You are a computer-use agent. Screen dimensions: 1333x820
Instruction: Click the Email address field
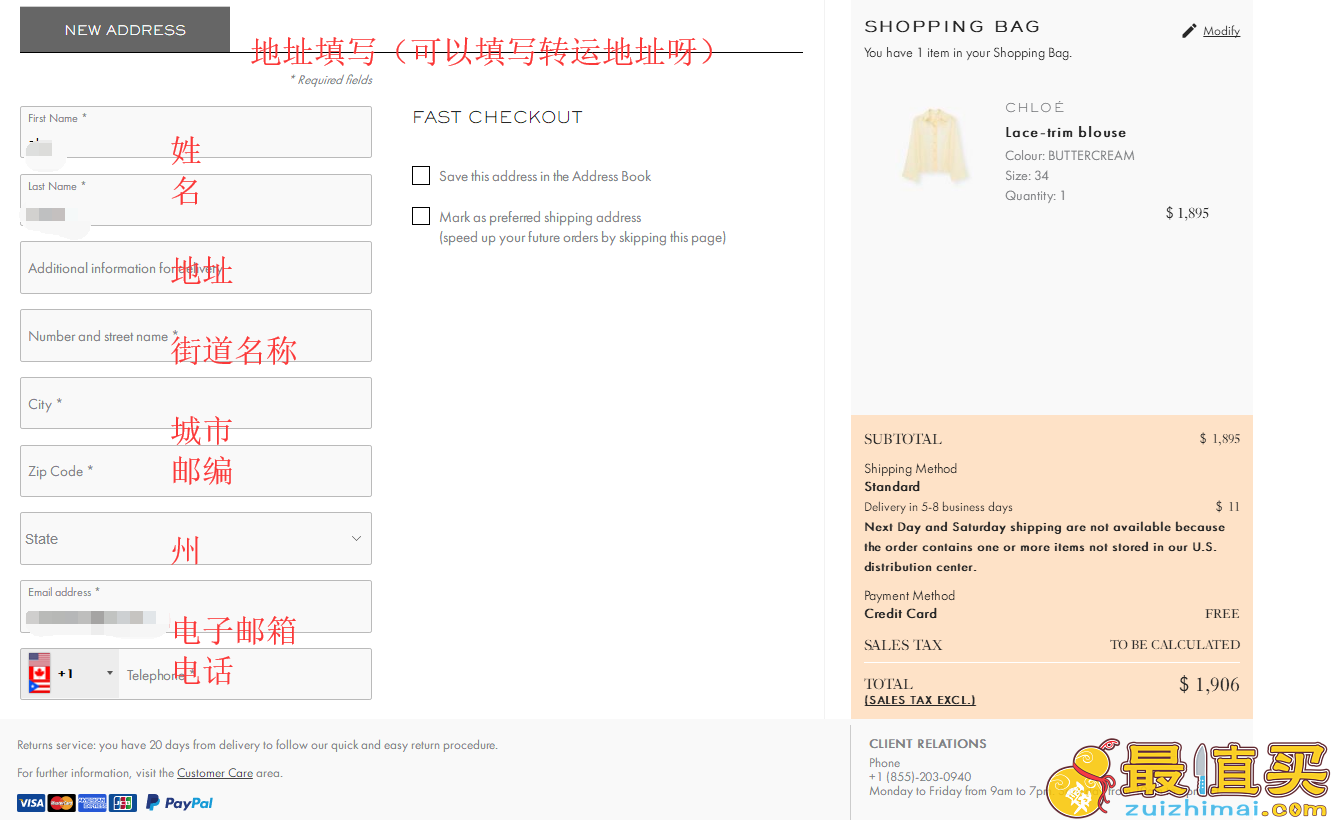click(x=196, y=606)
